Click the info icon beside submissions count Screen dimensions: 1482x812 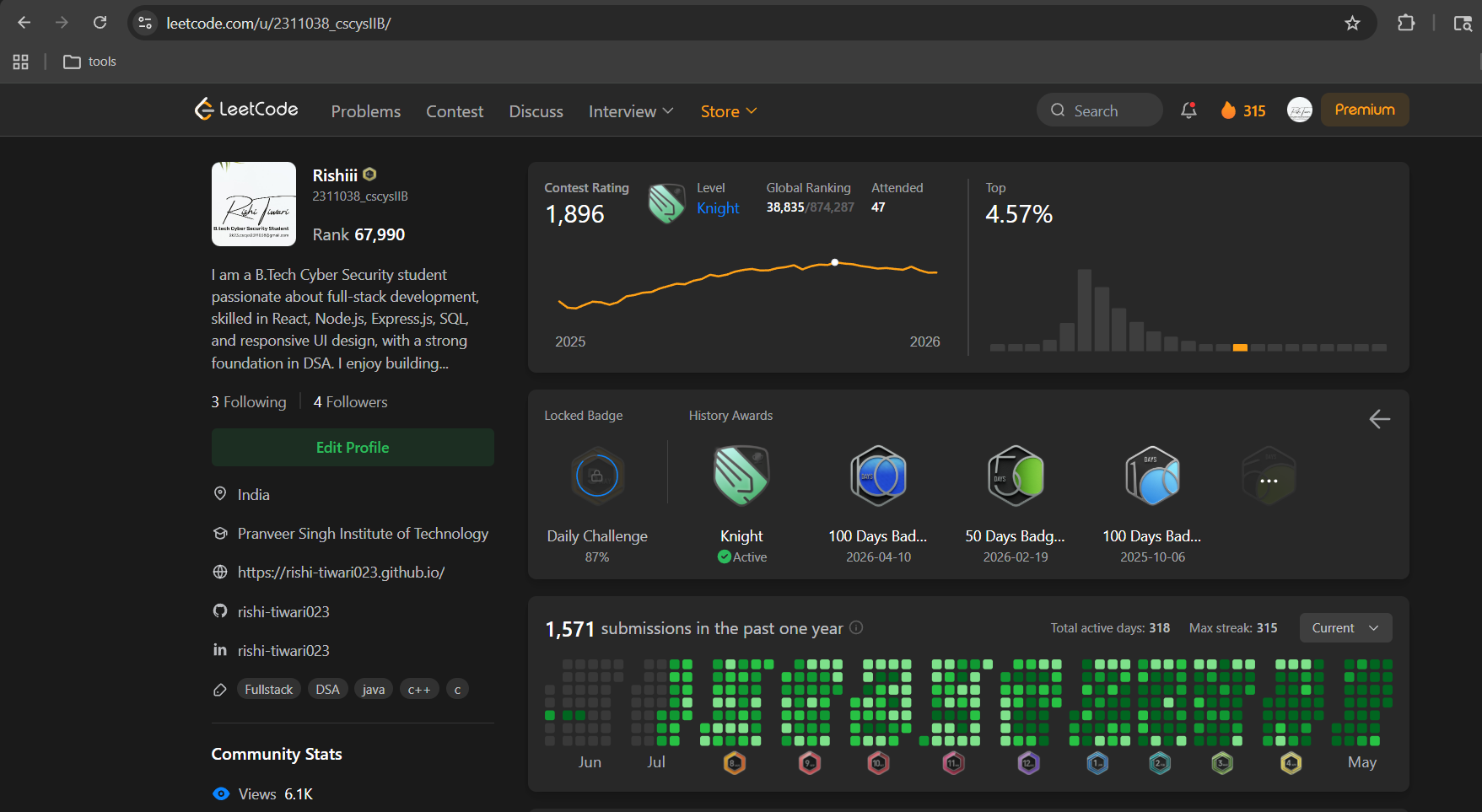(x=856, y=627)
